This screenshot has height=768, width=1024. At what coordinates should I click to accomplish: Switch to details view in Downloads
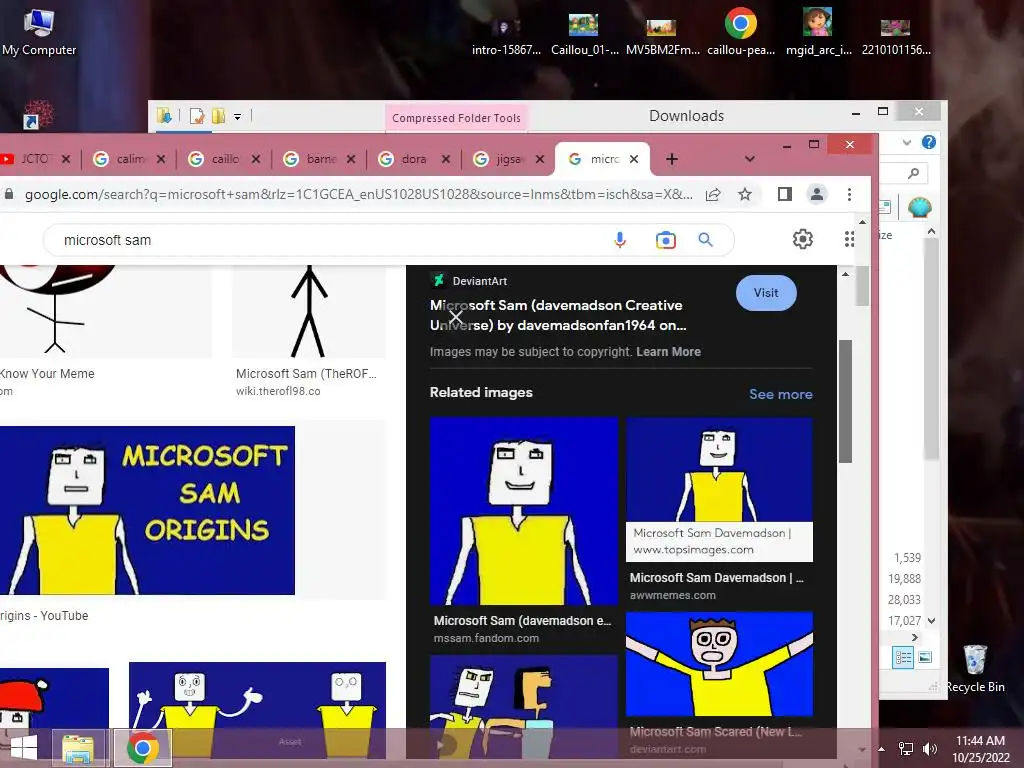tap(903, 657)
